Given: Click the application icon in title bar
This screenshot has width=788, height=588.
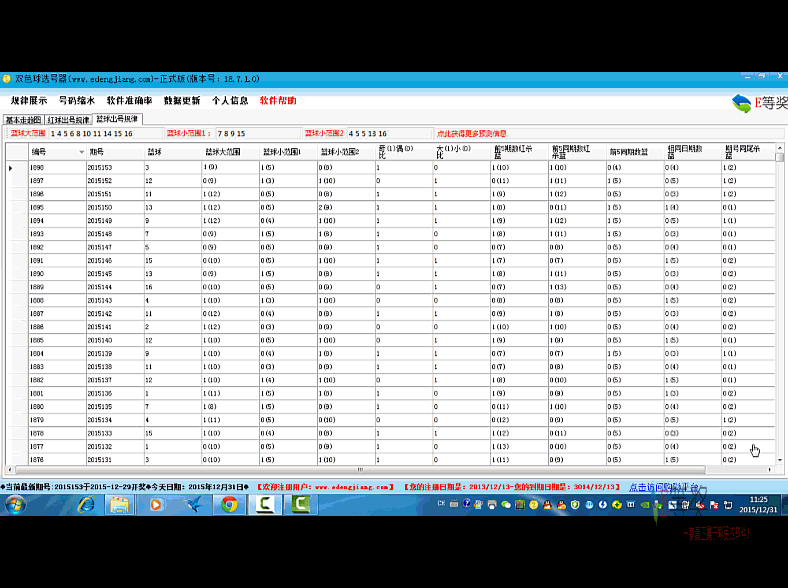Looking at the screenshot, I should tap(7, 78).
